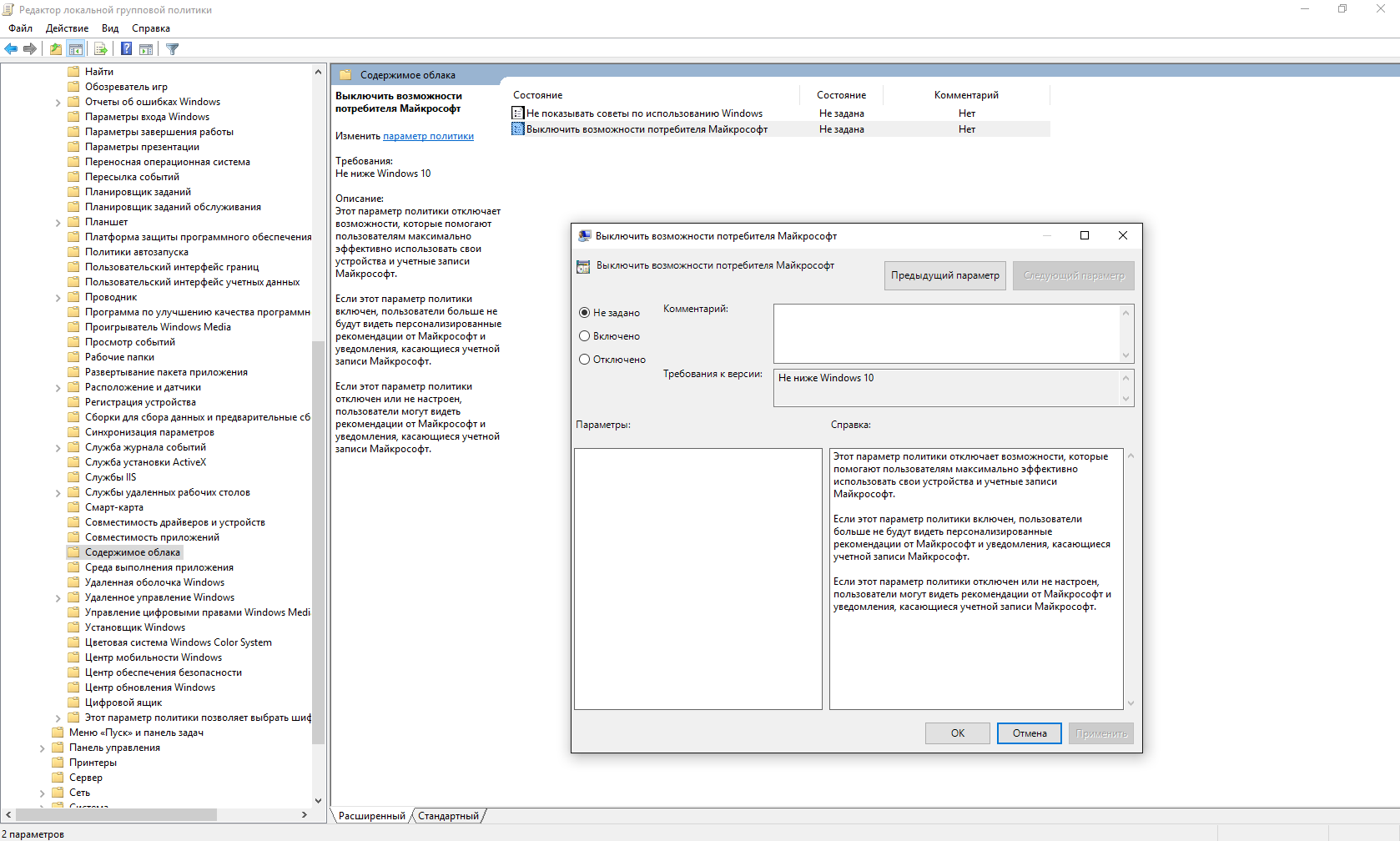Select the 'Не задано' radio button
1400x841 pixels.
point(584,313)
